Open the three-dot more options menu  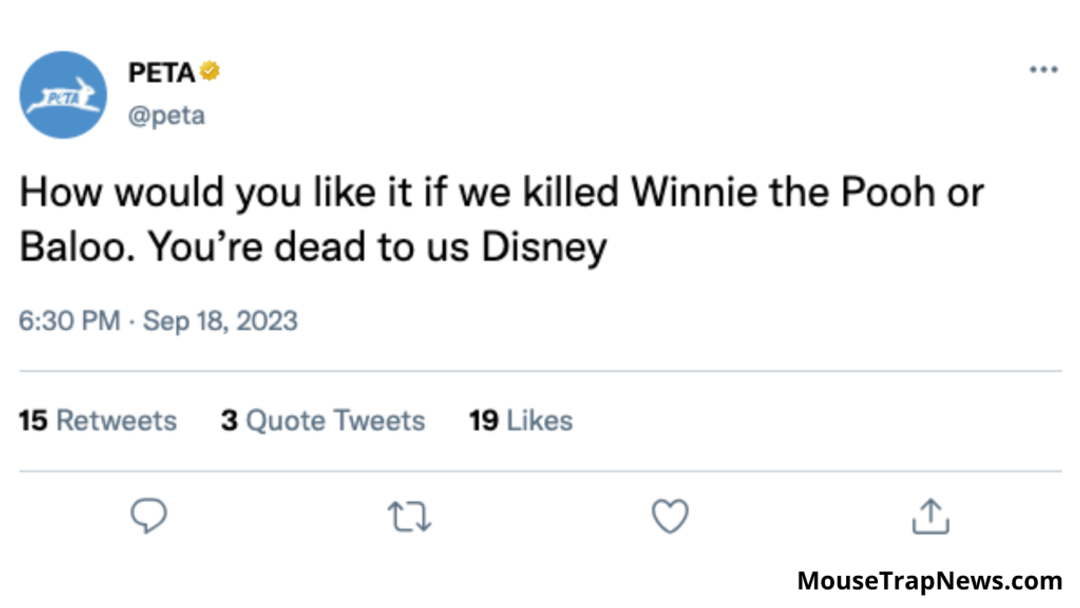(1043, 70)
